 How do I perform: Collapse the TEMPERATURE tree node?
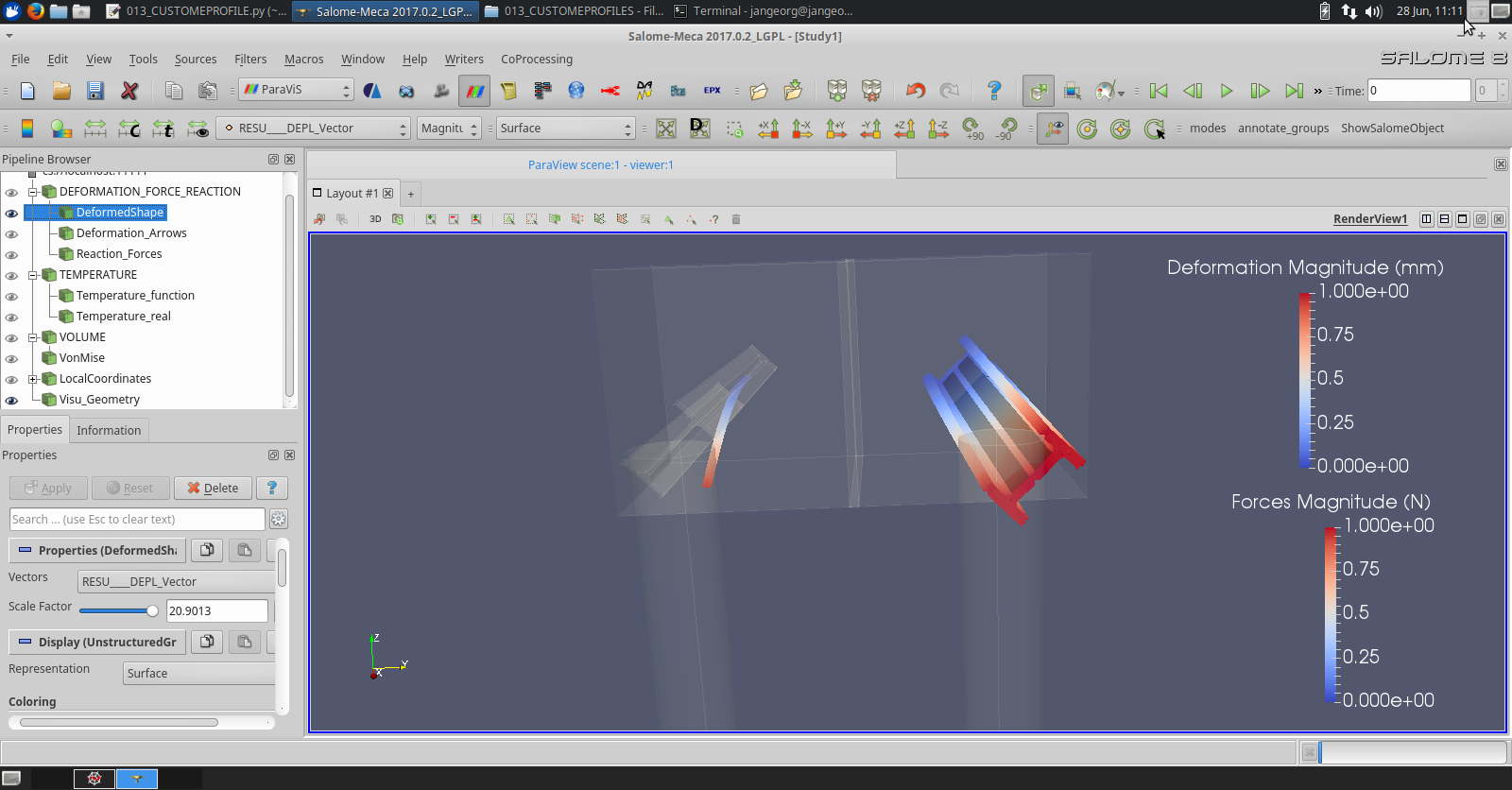pyautogui.click(x=33, y=275)
